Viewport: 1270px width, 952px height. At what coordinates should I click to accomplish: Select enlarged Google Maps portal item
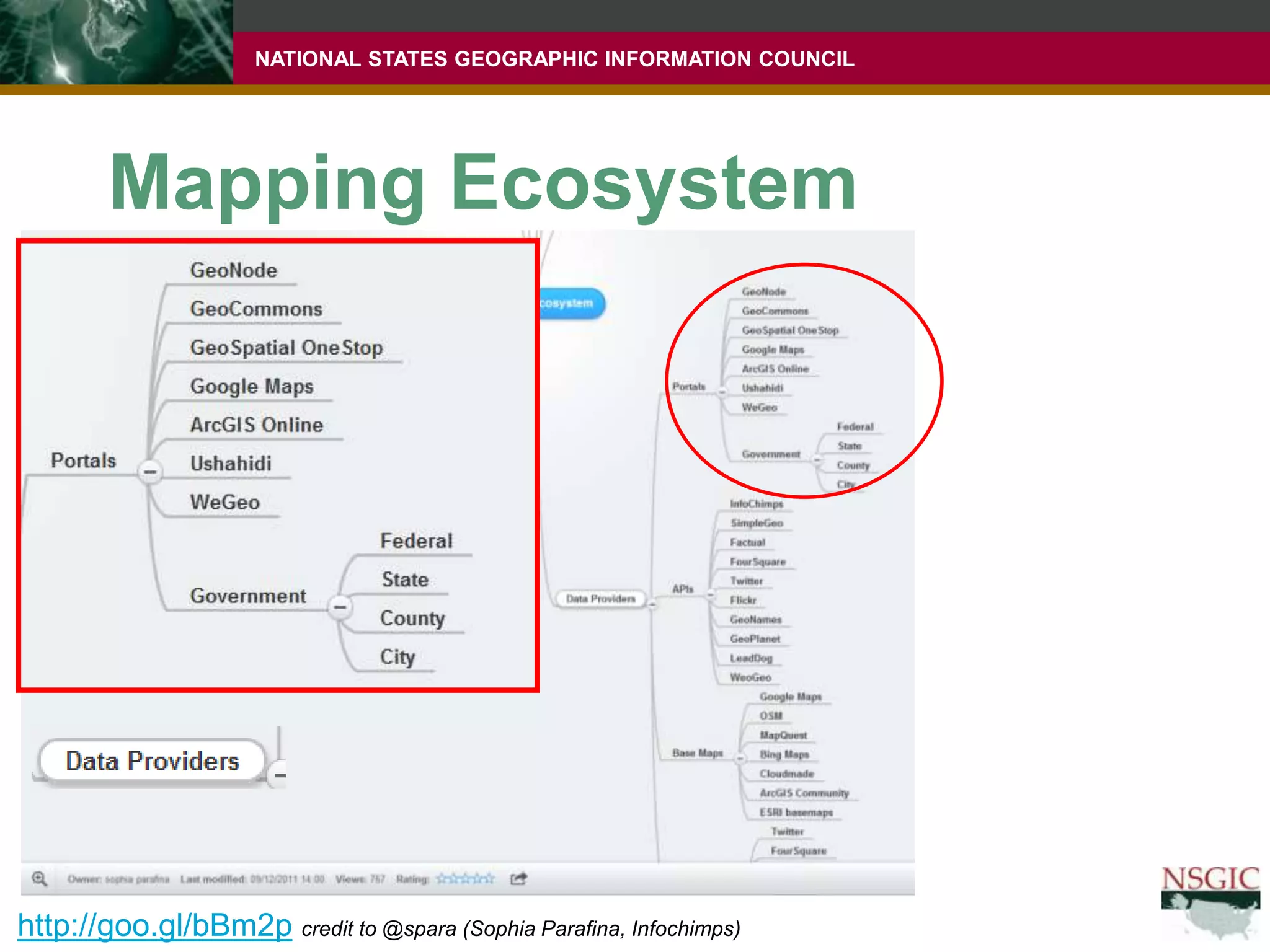tap(251, 386)
